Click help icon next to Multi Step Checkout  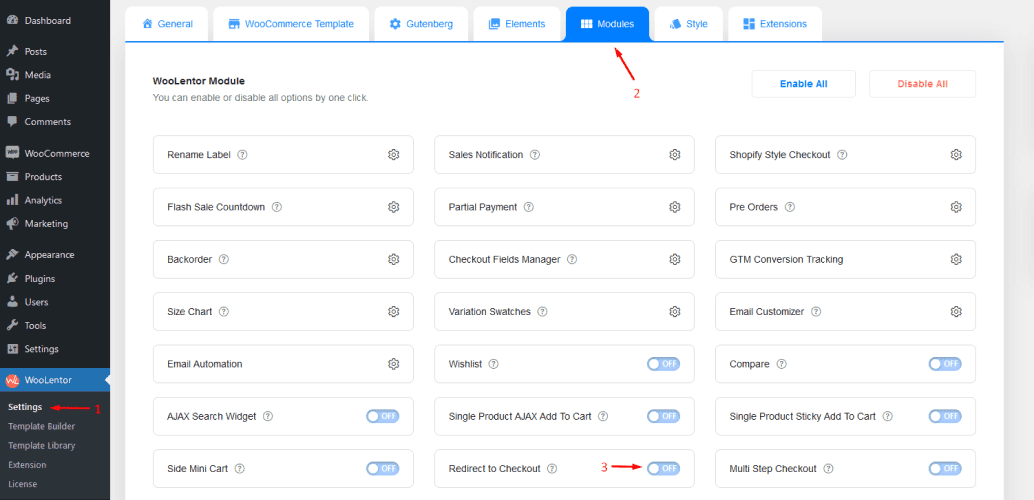(829, 469)
